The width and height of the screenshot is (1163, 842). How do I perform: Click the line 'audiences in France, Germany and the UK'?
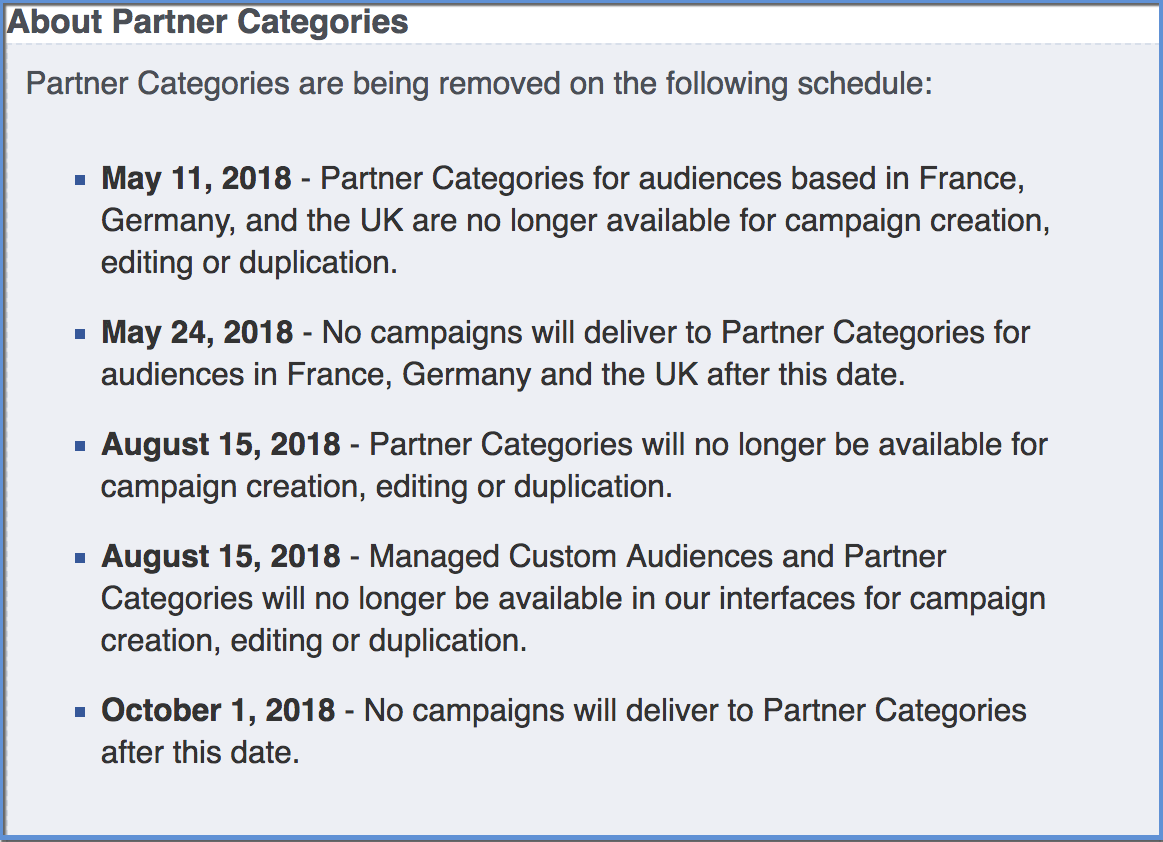click(401, 375)
